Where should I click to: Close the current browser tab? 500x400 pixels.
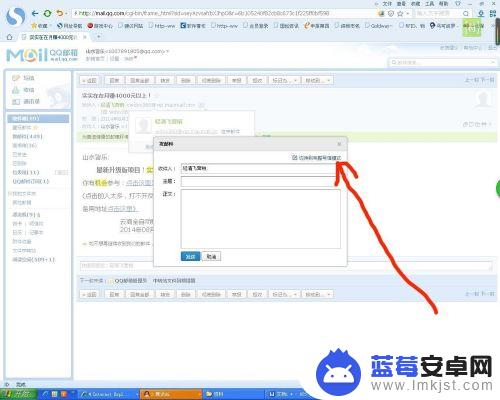pos(85,37)
